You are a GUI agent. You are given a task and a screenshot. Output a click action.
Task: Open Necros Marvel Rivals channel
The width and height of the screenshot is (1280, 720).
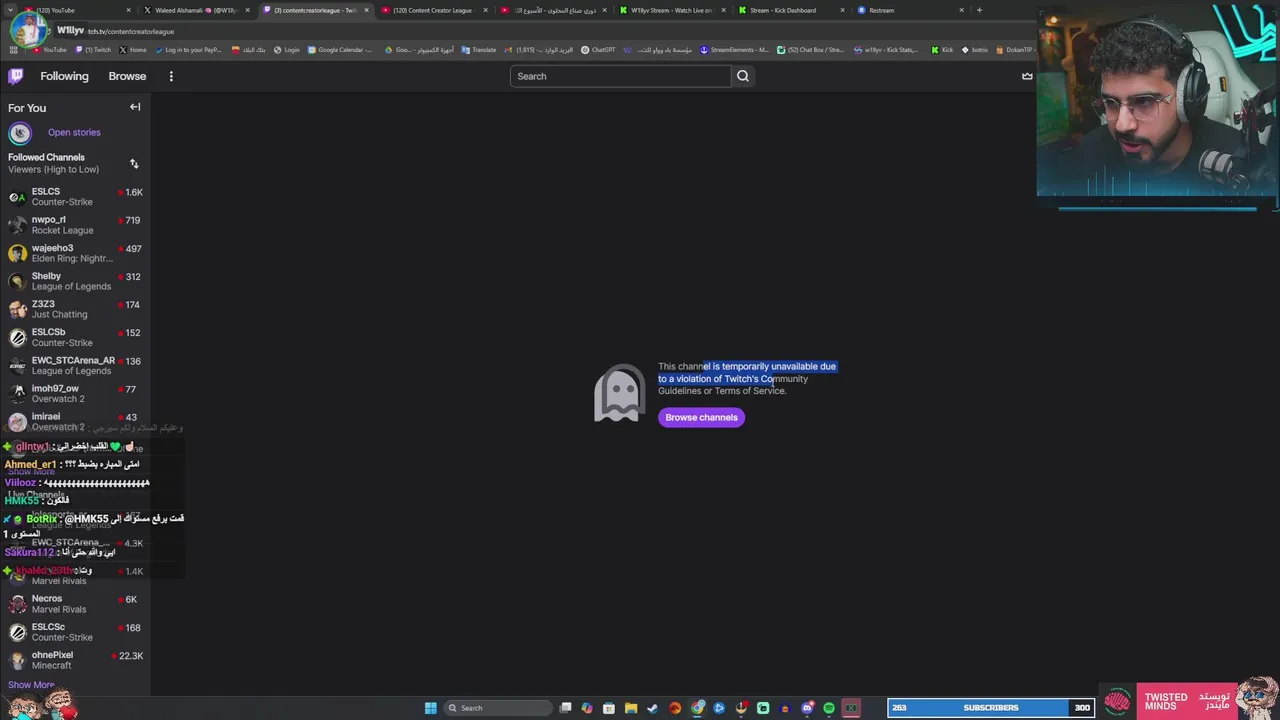(75, 604)
